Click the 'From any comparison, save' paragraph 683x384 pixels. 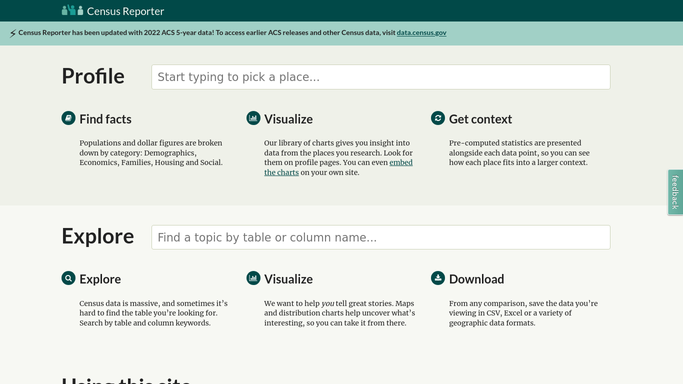coord(523,313)
